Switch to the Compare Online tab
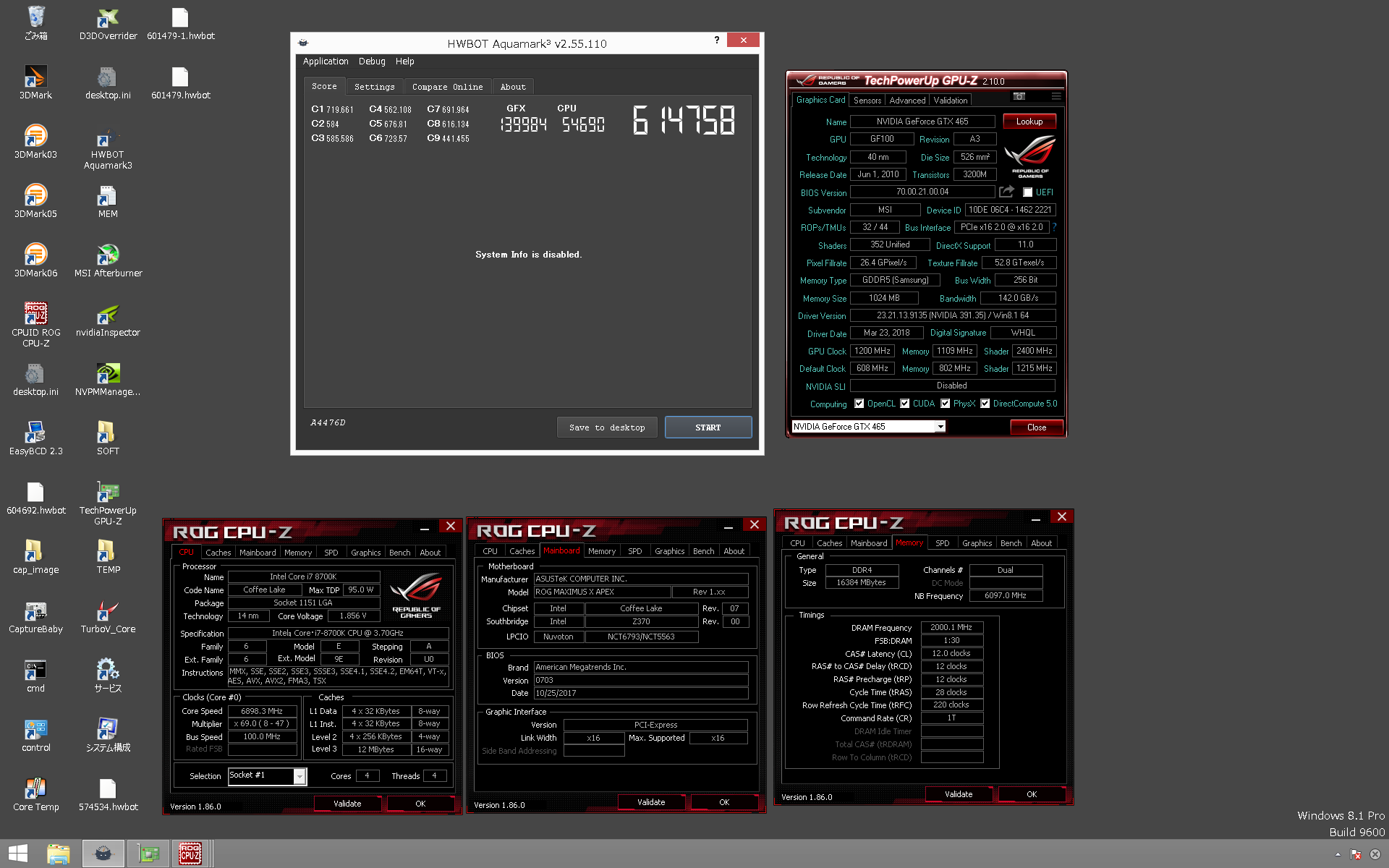The height and width of the screenshot is (868, 1389). tap(448, 87)
